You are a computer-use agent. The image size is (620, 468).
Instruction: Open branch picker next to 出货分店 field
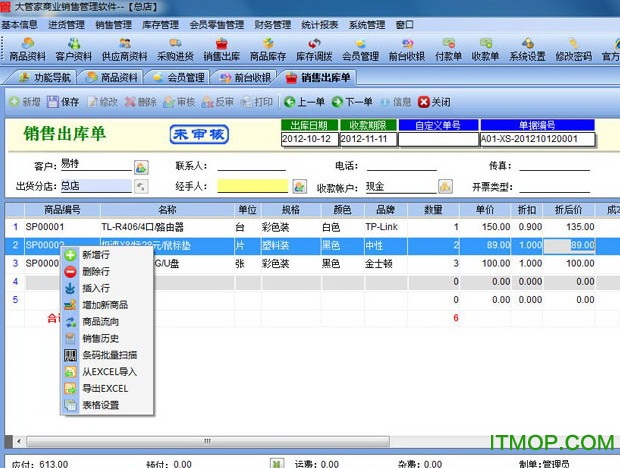click(x=141, y=187)
